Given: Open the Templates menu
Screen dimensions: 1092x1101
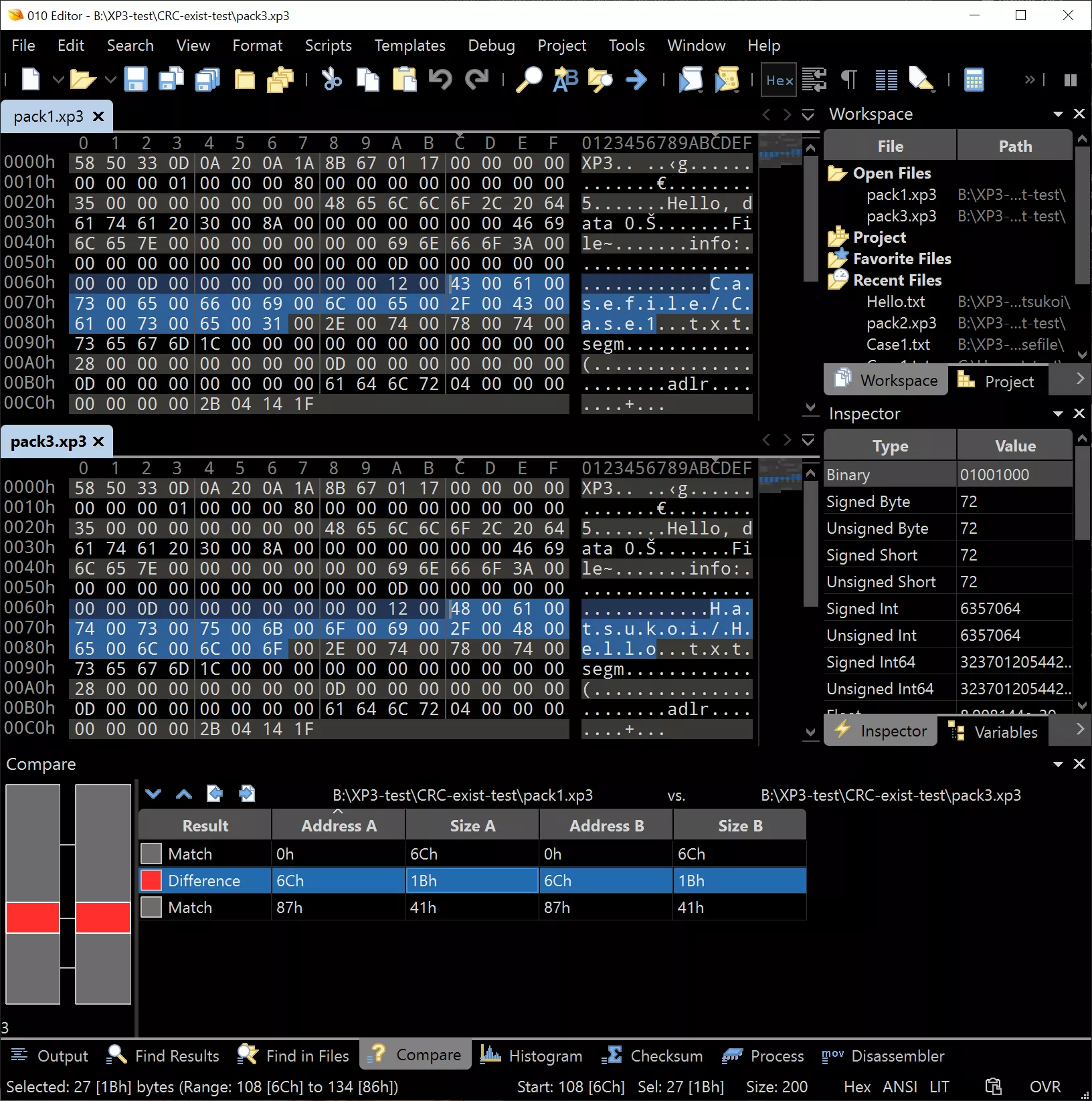Looking at the screenshot, I should click(x=409, y=45).
